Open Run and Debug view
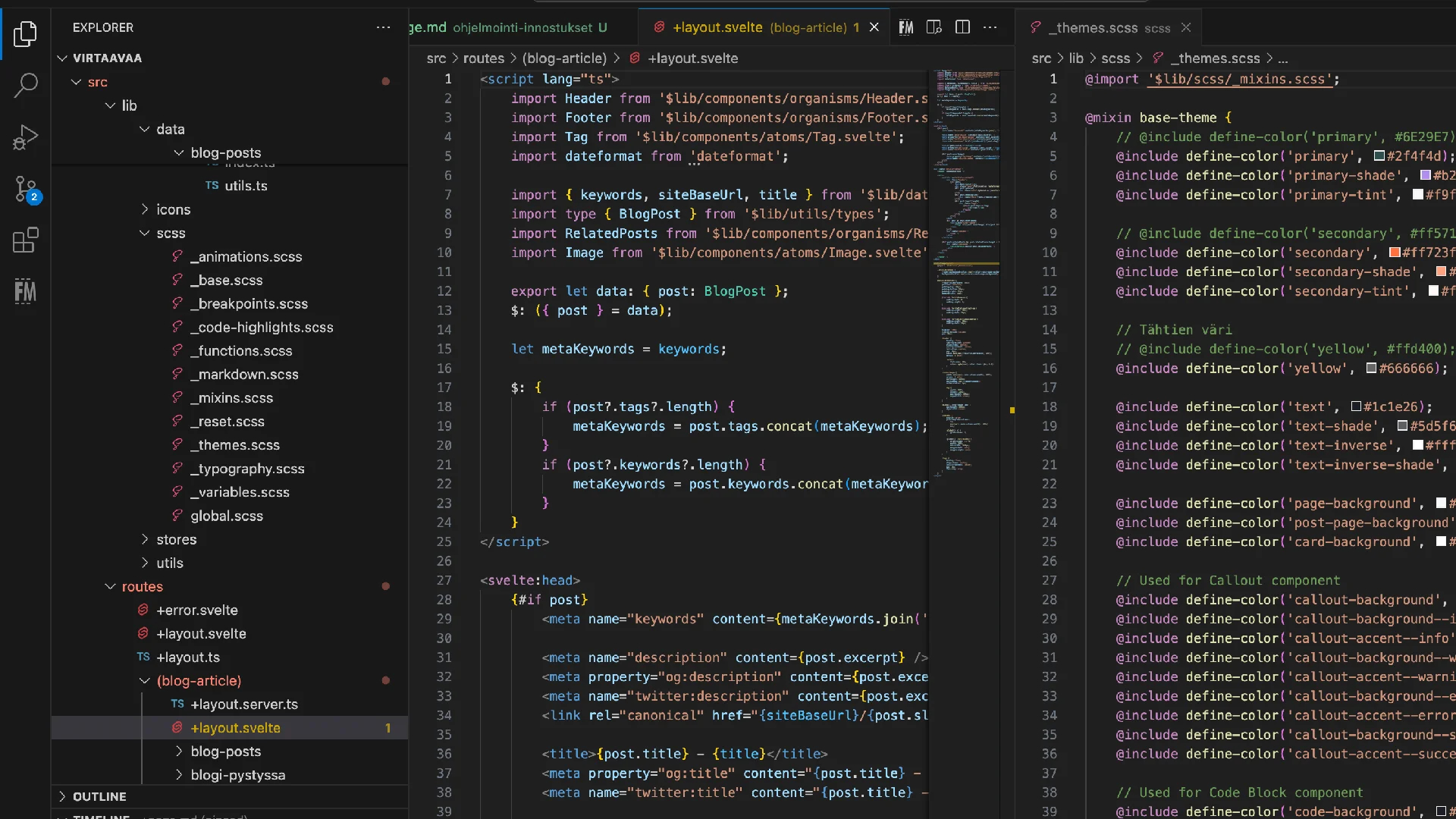The height and width of the screenshot is (819, 1456). pyautogui.click(x=26, y=137)
